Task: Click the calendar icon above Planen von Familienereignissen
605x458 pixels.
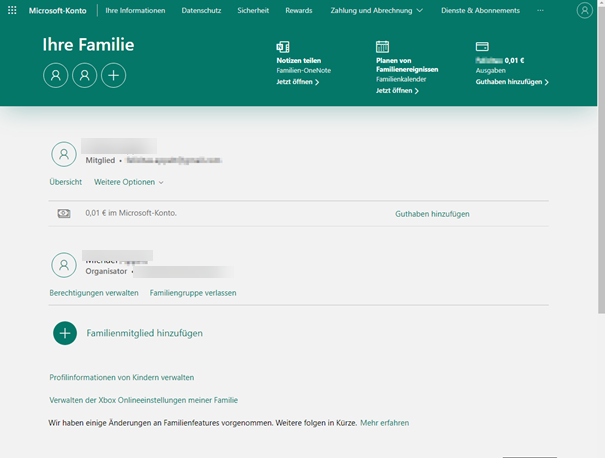Action: coord(382,47)
